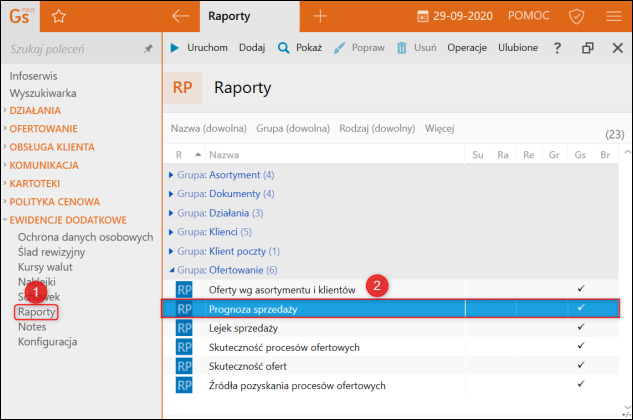Click the Usuń trash icon
The image size is (633, 420).
[401, 48]
